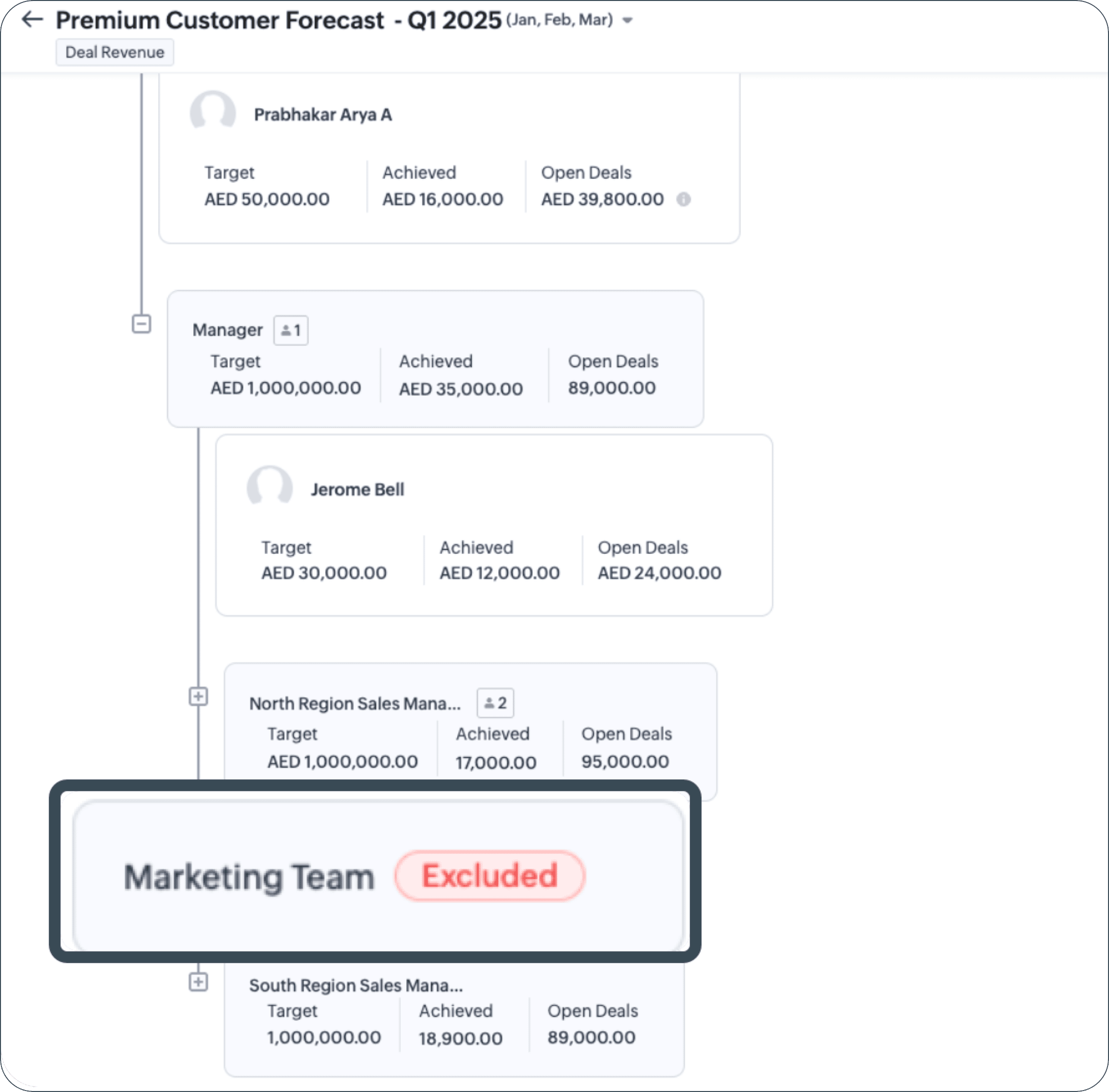Click Jerome Bell's AED 12,000.00 achieved value
Viewport: 1109px width, 1092px height.
pyautogui.click(x=499, y=573)
